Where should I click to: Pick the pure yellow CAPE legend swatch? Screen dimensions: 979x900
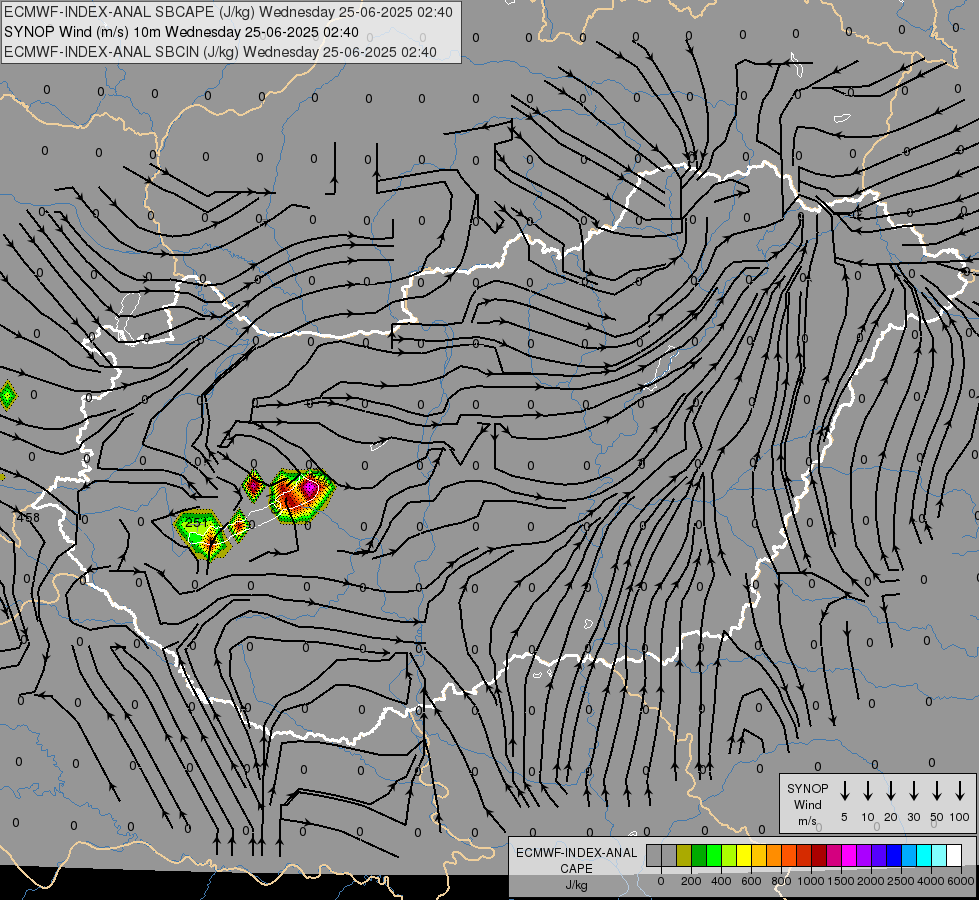pos(744,855)
